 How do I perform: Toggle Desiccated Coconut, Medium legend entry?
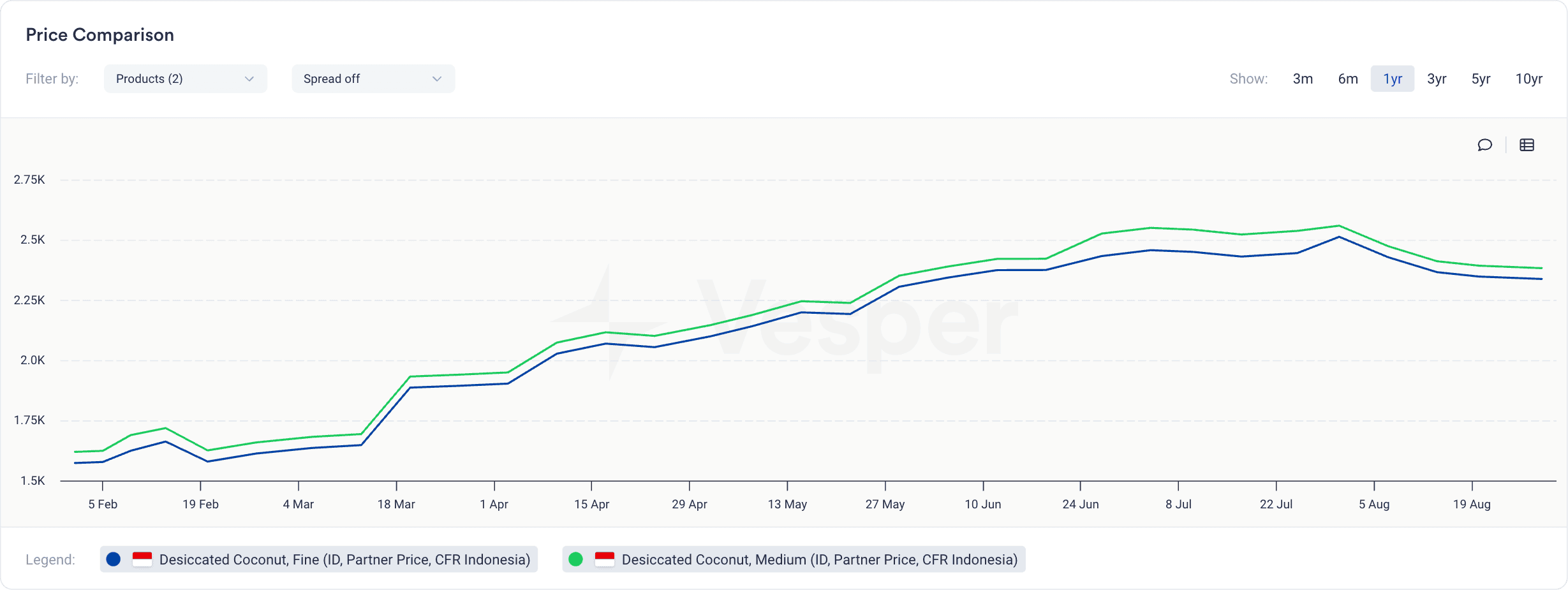794,559
